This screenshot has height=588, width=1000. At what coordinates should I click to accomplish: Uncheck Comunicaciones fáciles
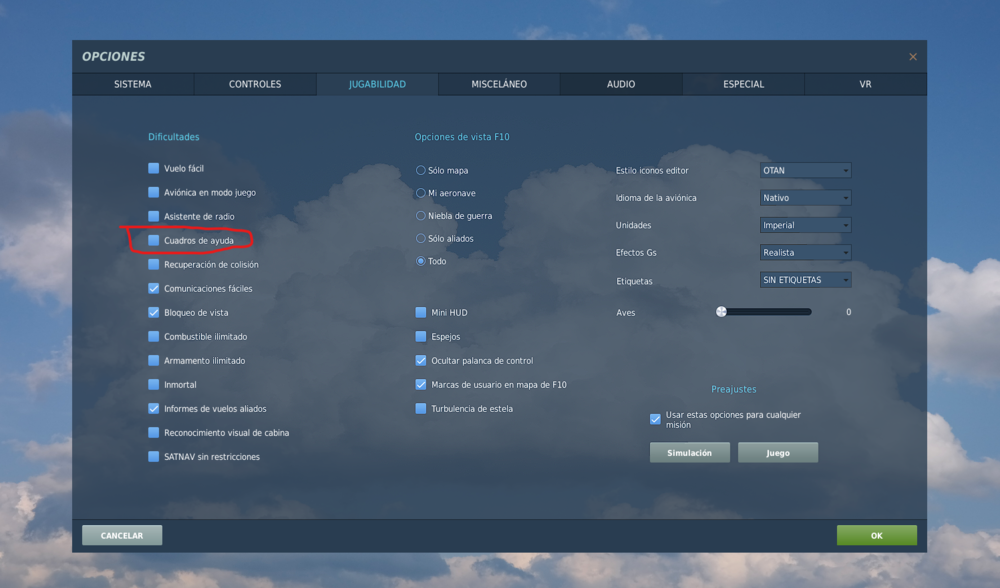(154, 288)
